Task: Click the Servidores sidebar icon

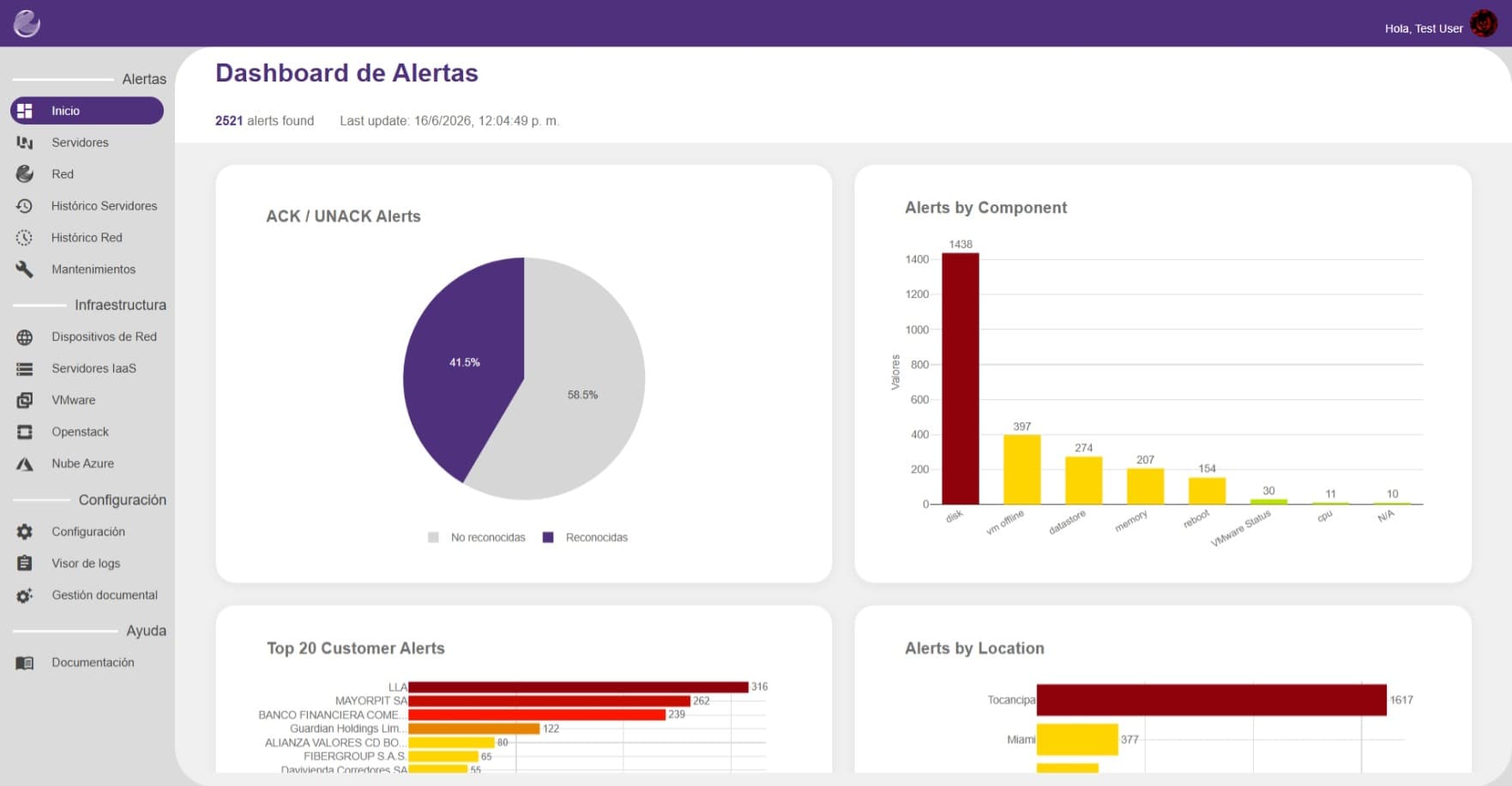Action: point(25,142)
